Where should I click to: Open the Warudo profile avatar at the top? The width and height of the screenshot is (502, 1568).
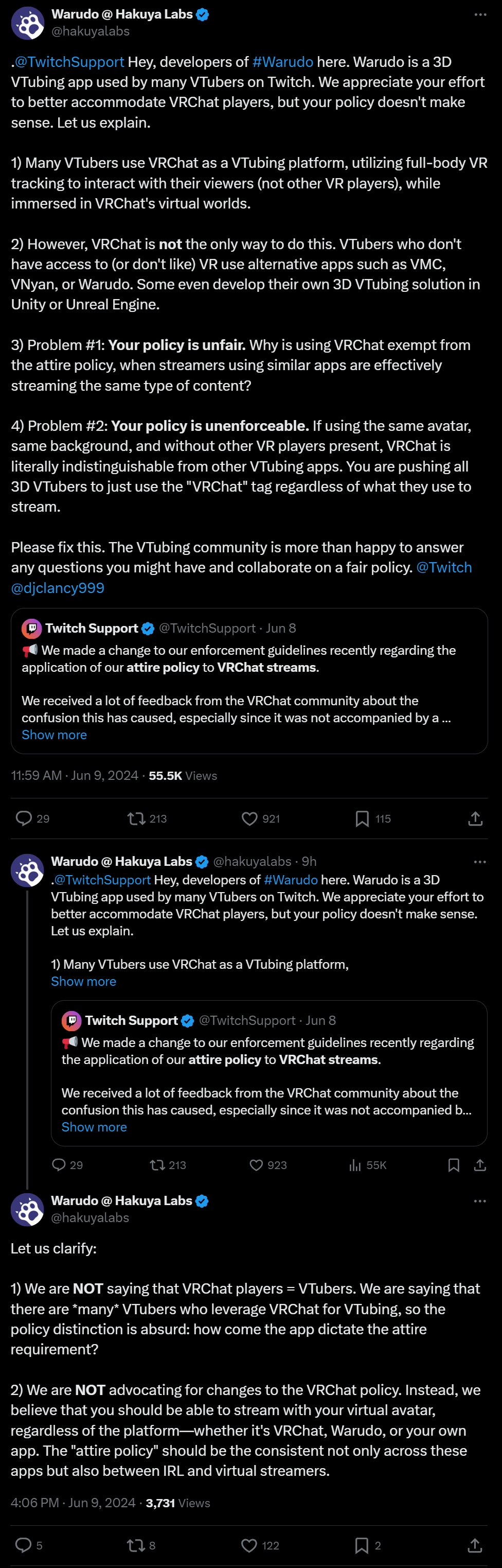tap(27, 23)
